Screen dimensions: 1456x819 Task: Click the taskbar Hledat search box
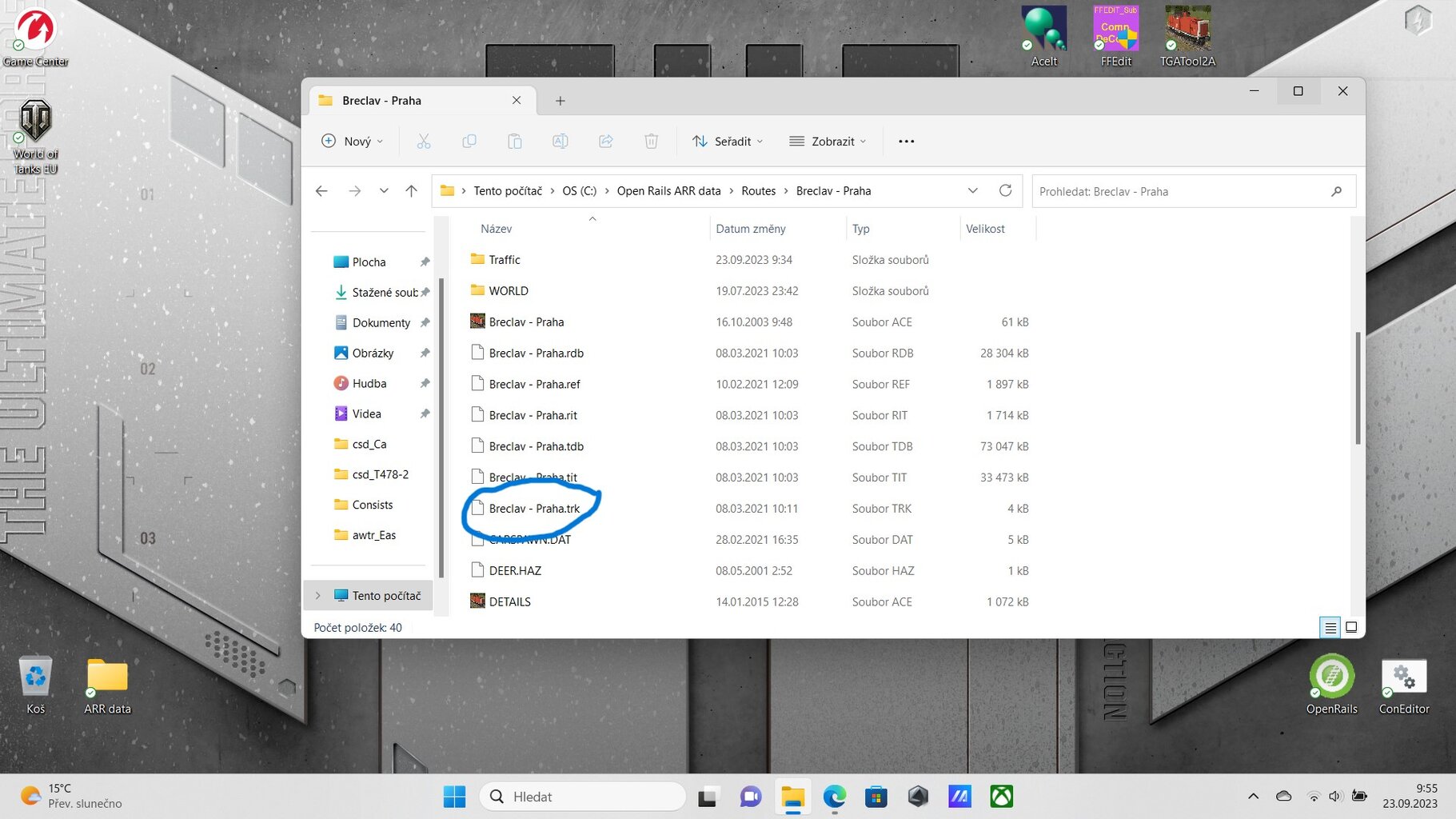[582, 797]
